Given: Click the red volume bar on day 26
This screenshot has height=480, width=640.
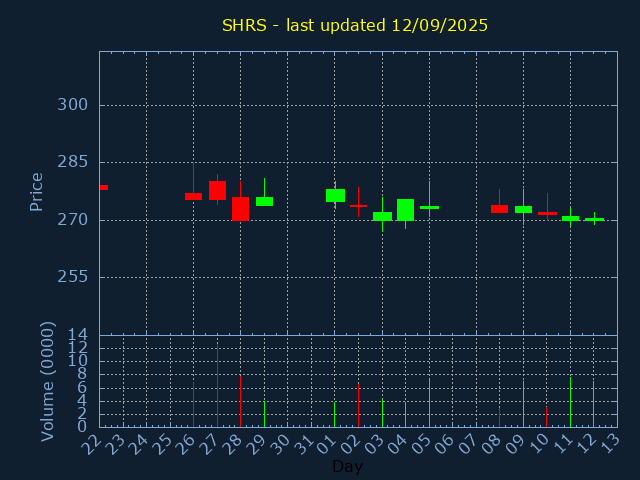Looking at the screenshot, I should [193, 404].
